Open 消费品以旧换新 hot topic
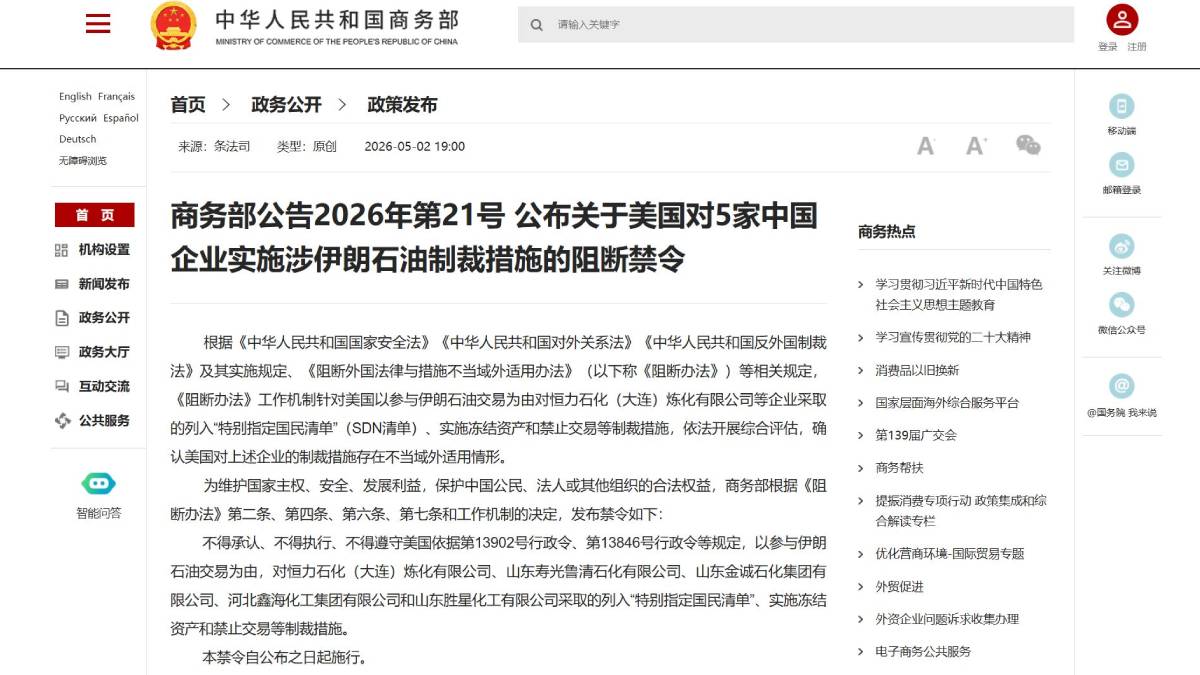Image resolution: width=1200 pixels, height=675 pixels. (917, 370)
